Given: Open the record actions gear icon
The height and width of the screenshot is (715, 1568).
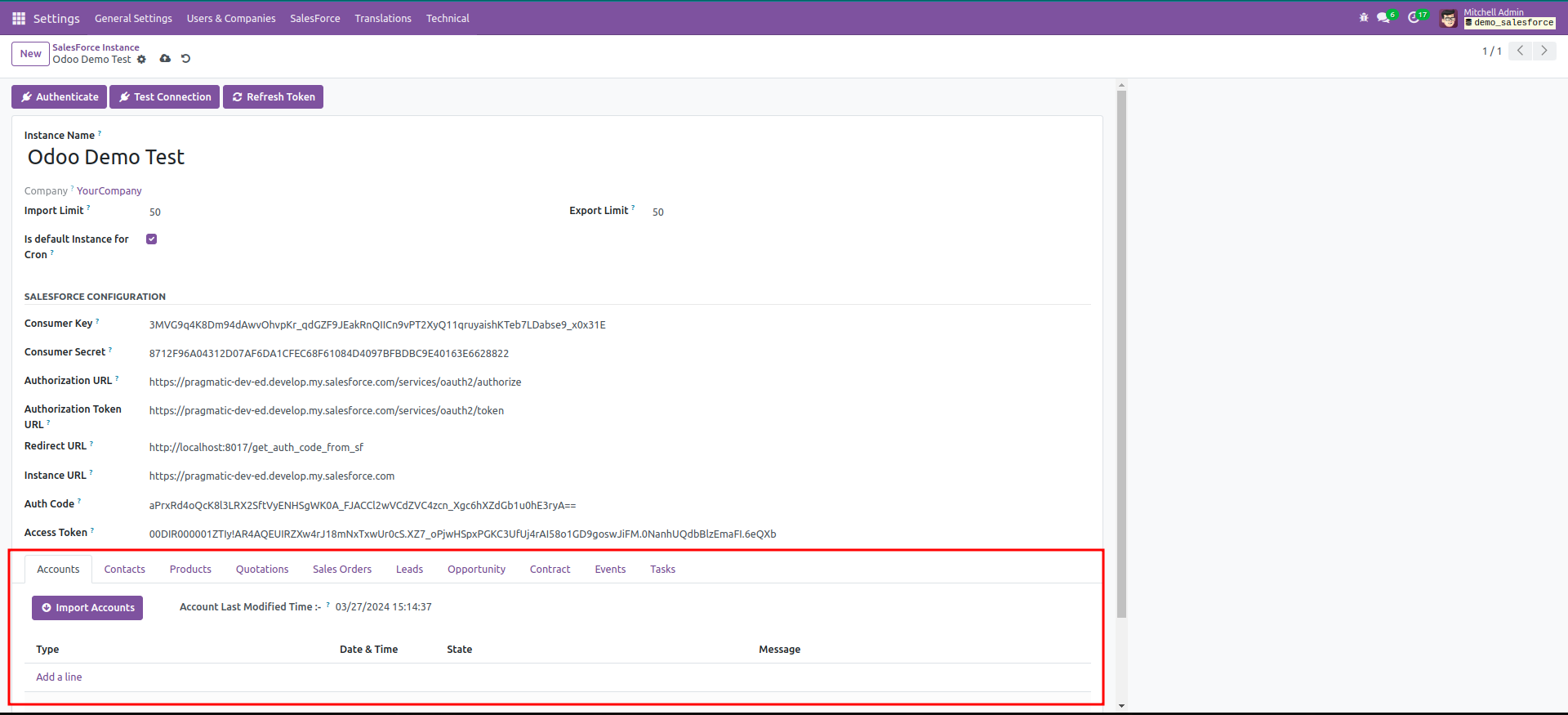Looking at the screenshot, I should [141, 59].
